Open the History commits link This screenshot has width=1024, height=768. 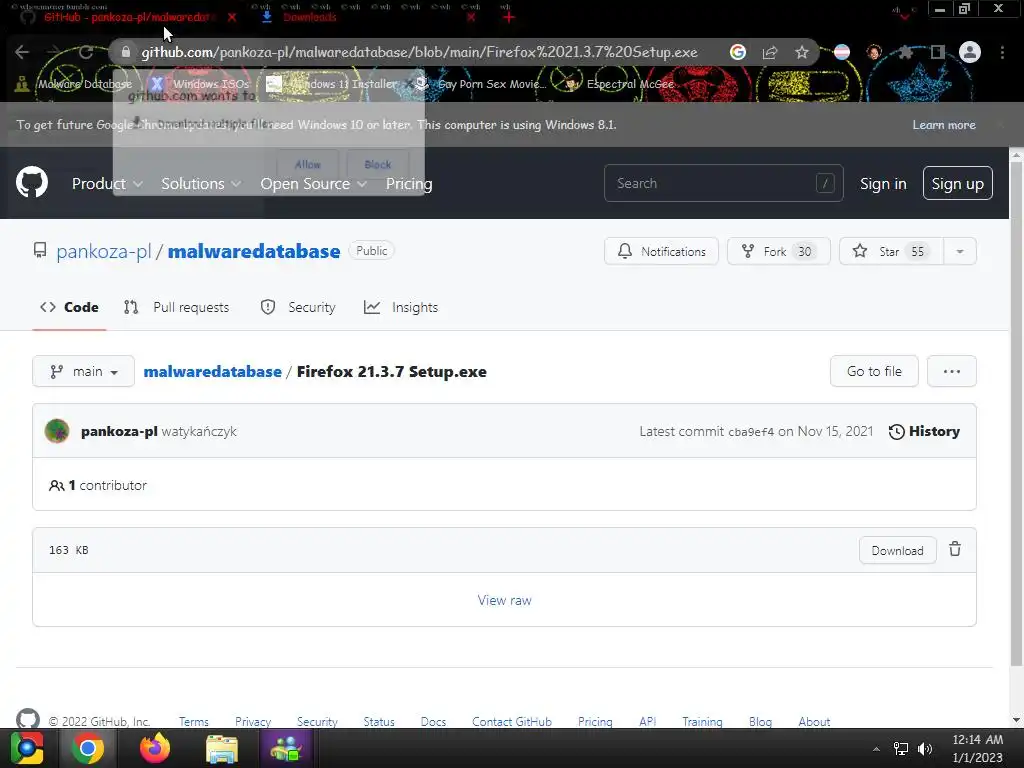(924, 431)
